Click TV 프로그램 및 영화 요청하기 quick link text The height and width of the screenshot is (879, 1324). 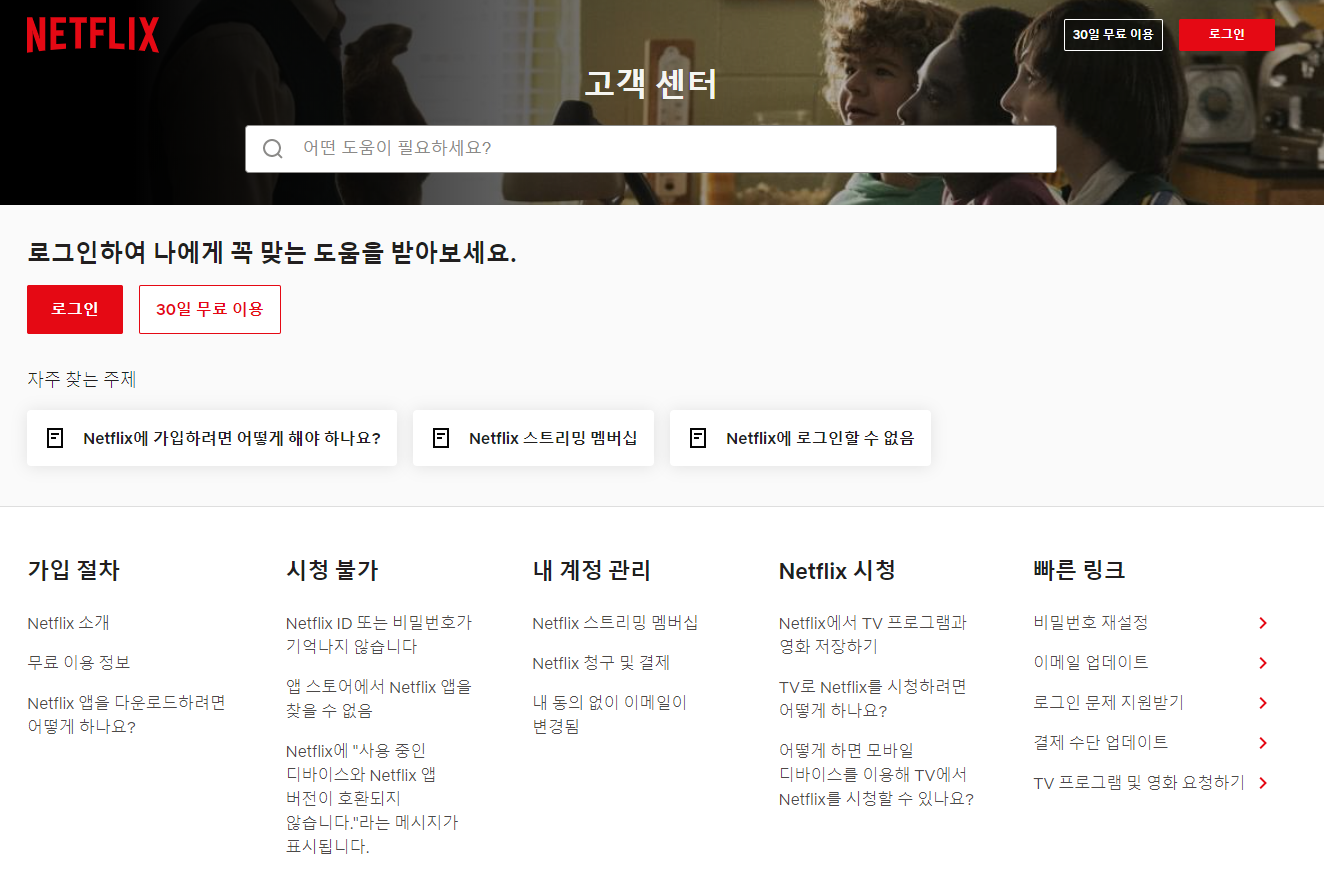tap(1139, 783)
